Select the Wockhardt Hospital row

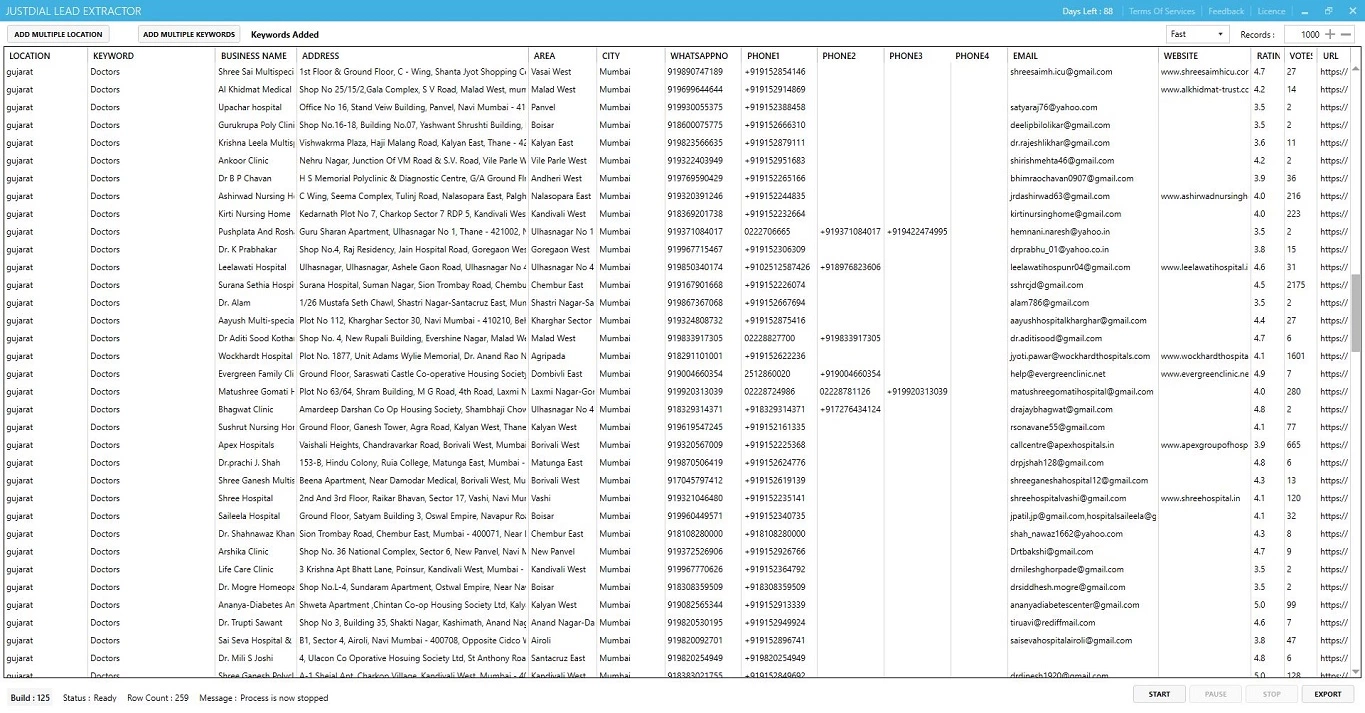pos(256,356)
